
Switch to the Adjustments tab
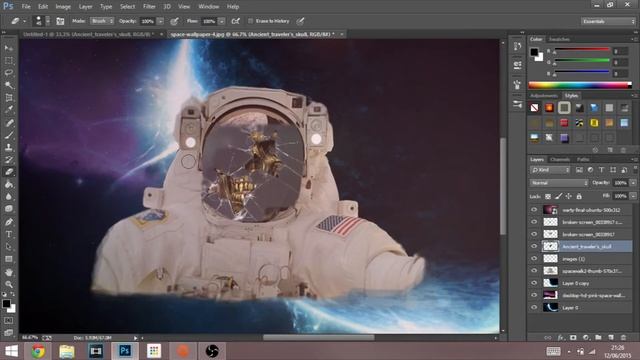tap(544, 96)
